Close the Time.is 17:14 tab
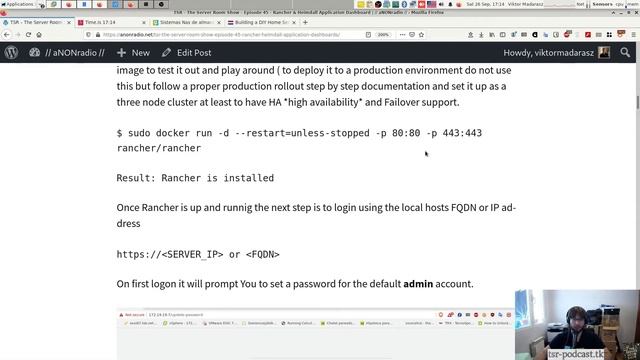 coord(144,22)
